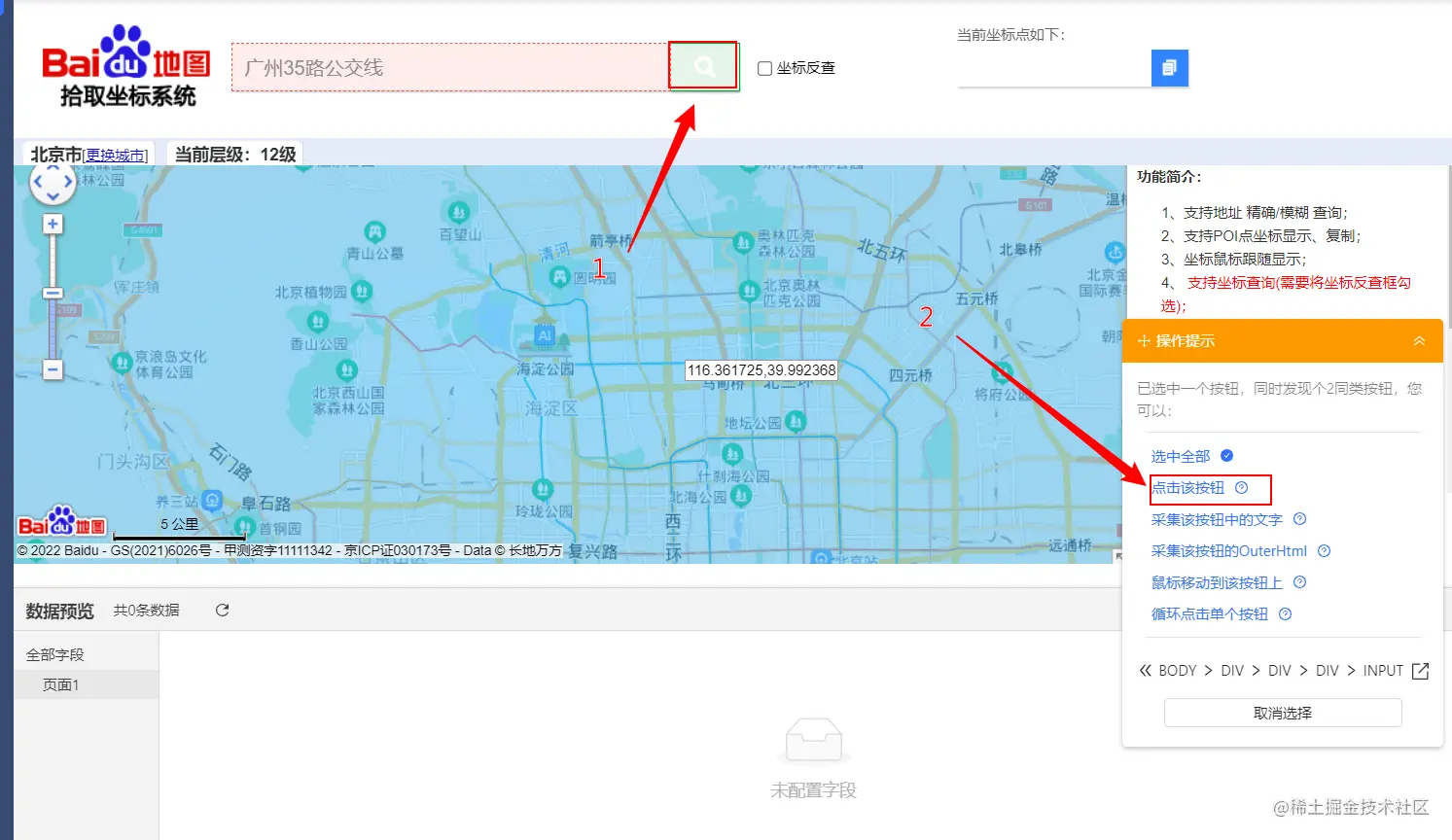Select INPUT in the element path
The image size is (1452, 840).
pyautogui.click(x=1383, y=671)
